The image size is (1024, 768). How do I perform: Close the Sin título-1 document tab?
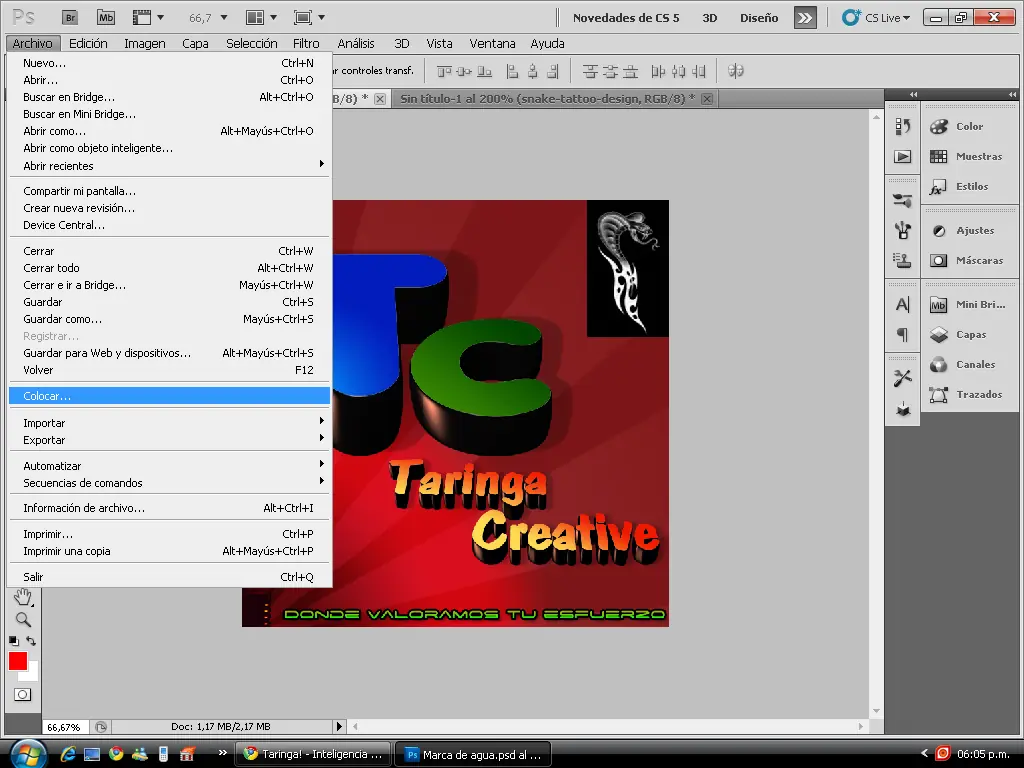coord(707,99)
